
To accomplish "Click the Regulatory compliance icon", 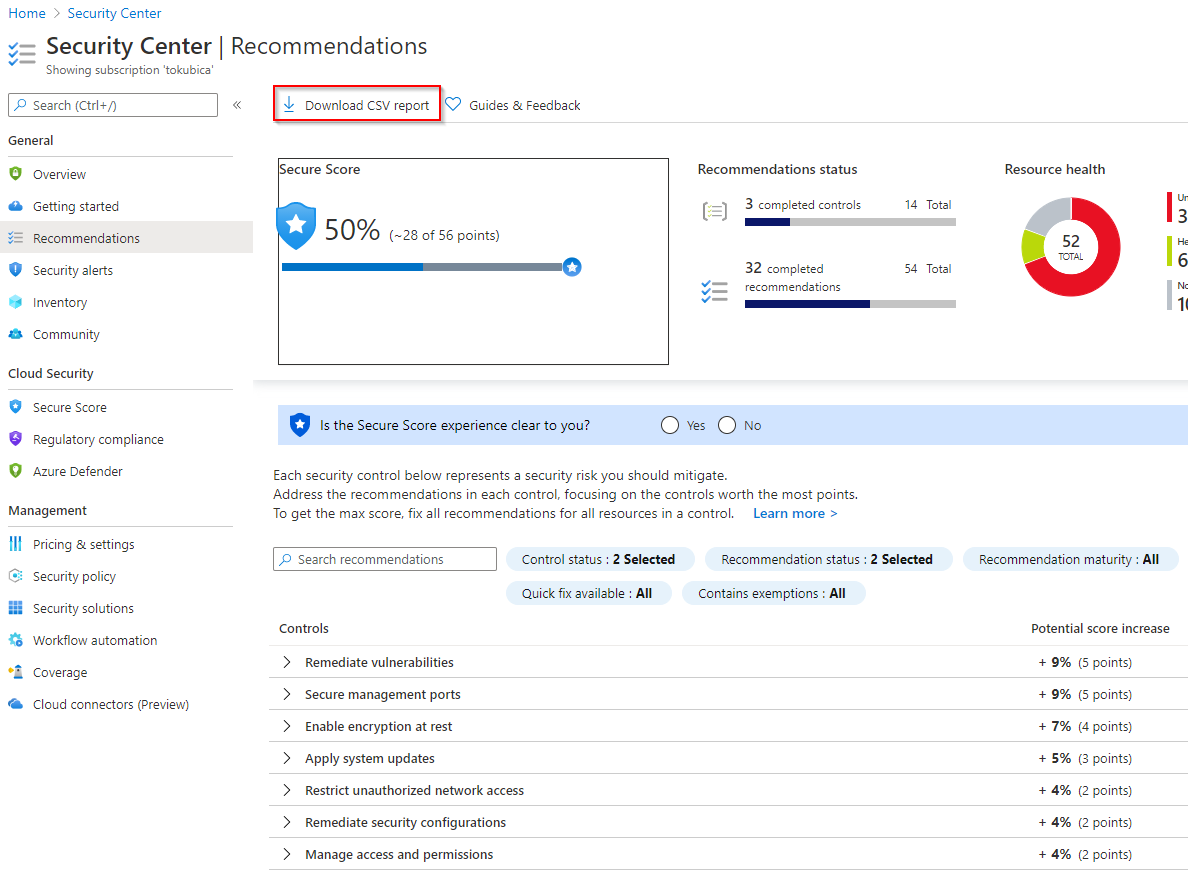I will pyautogui.click(x=15, y=439).
